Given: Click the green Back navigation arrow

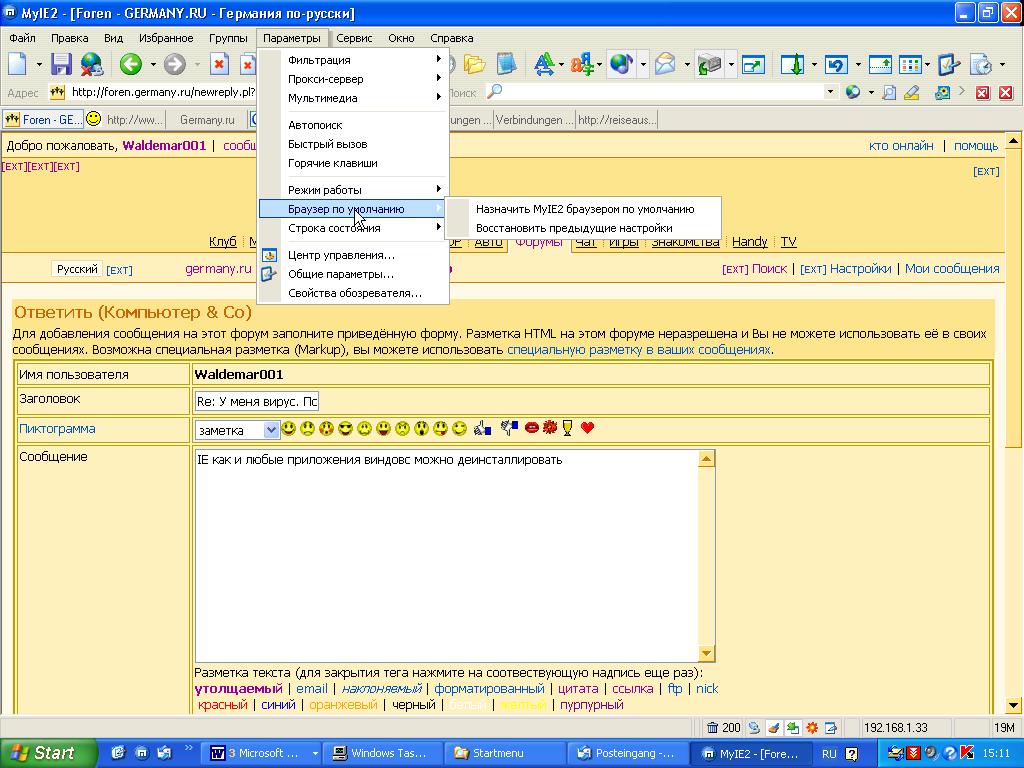Looking at the screenshot, I should tap(131, 64).
